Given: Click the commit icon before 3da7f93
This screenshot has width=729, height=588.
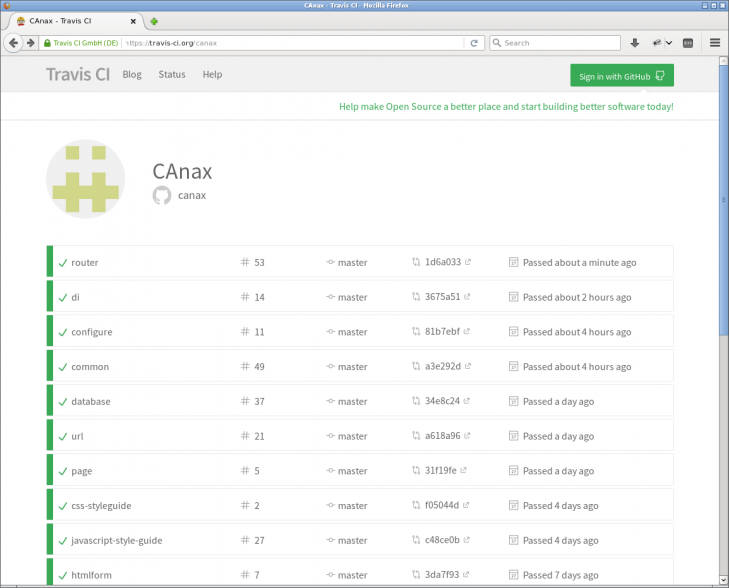Looking at the screenshot, I should (x=416, y=575).
